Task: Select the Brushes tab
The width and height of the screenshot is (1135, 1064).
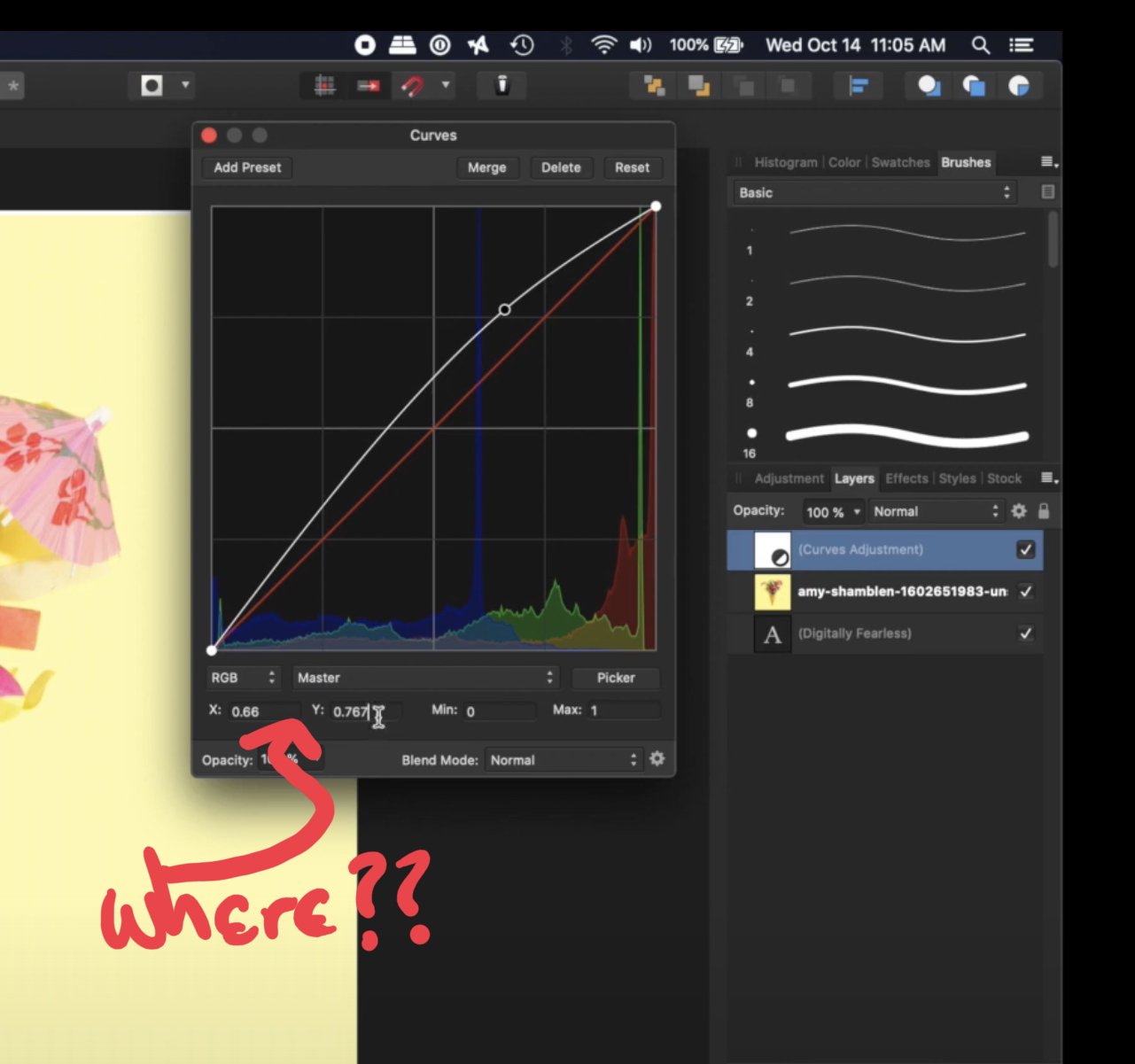Action: (x=966, y=163)
